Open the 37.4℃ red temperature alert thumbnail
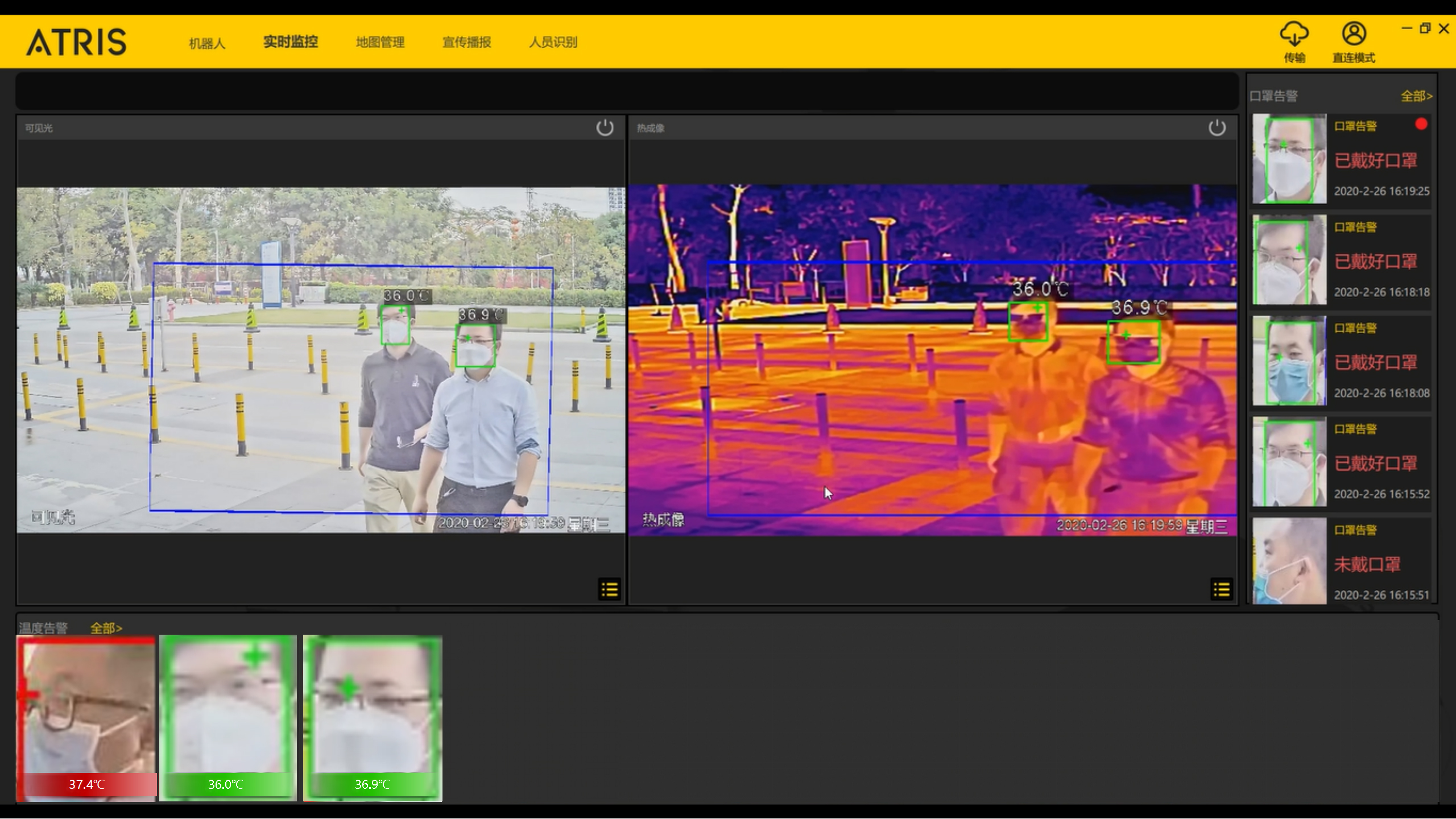 (86, 718)
